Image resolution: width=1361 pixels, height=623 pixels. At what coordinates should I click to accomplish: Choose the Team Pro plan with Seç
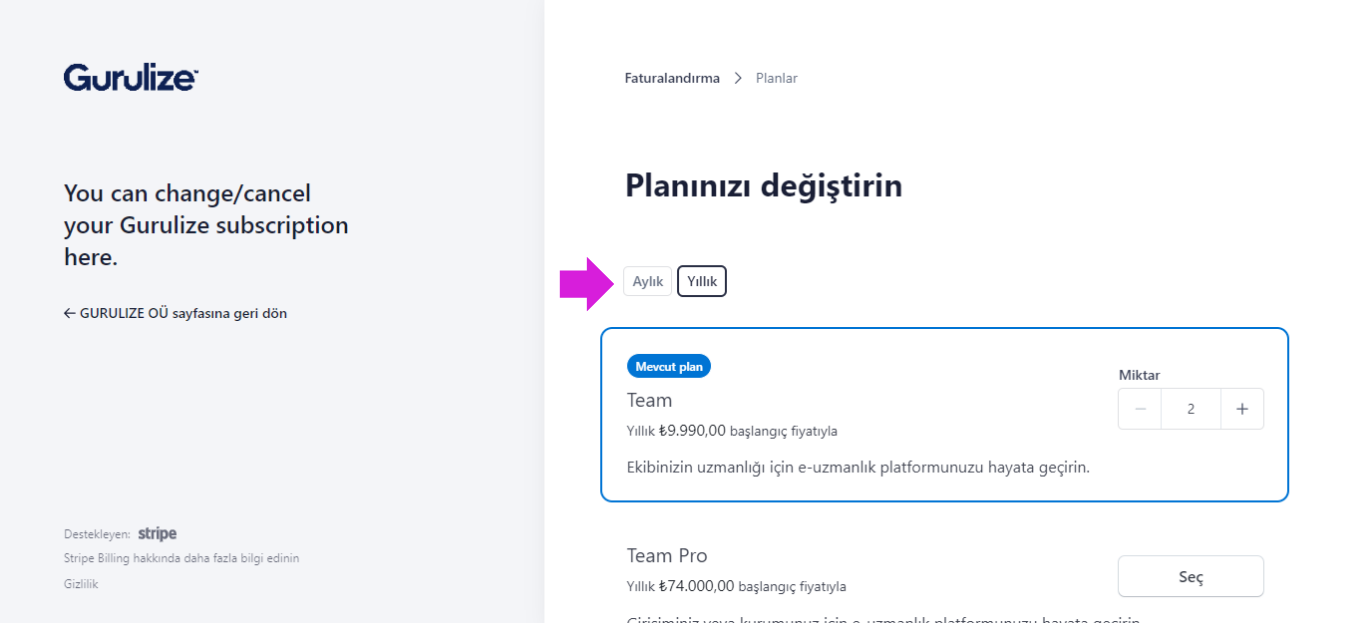(x=1191, y=577)
